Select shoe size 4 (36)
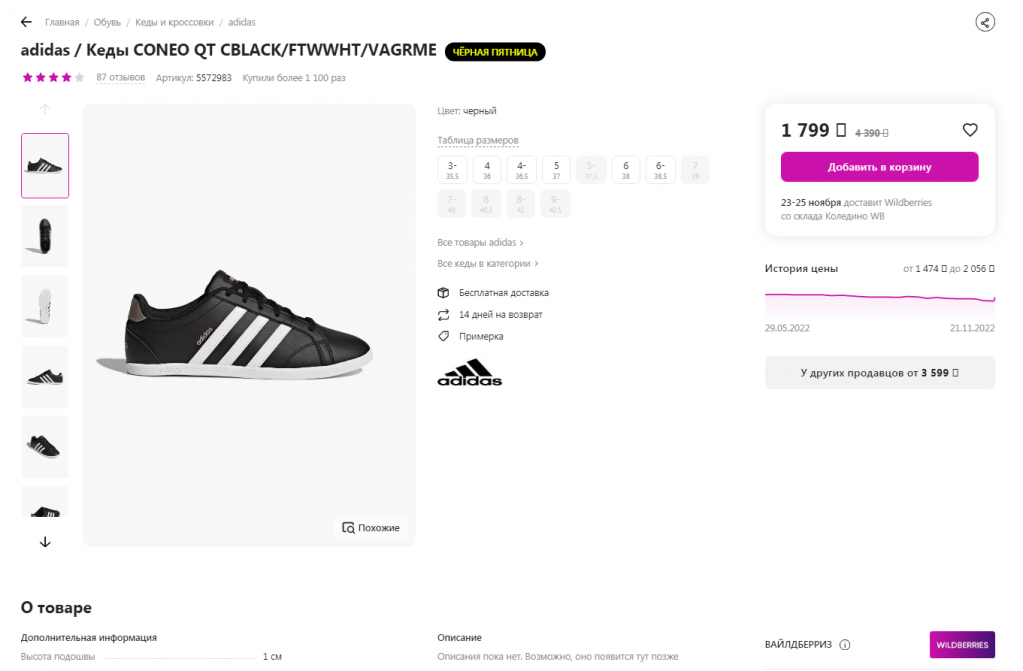 (487, 170)
